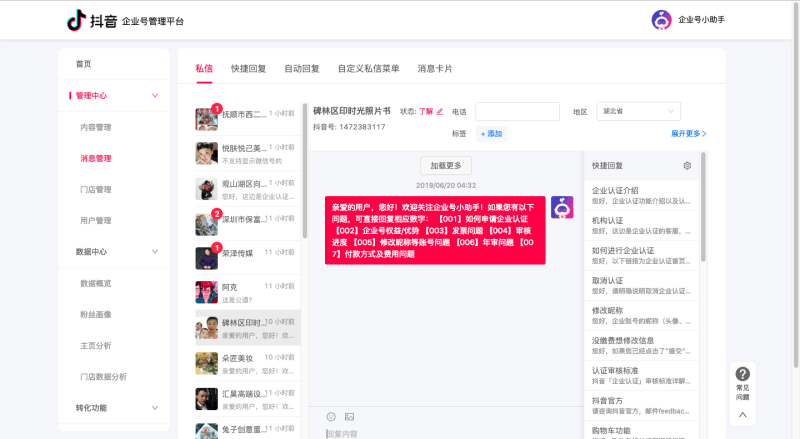Click the edit pencil next to 状态 了解
800x439 pixels.
(440, 111)
